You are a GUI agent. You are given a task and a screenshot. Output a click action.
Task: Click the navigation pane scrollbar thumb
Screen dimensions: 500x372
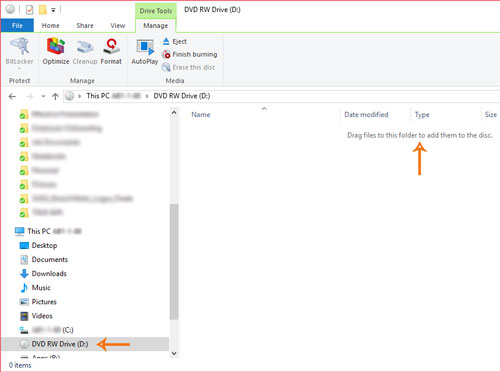(174, 262)
